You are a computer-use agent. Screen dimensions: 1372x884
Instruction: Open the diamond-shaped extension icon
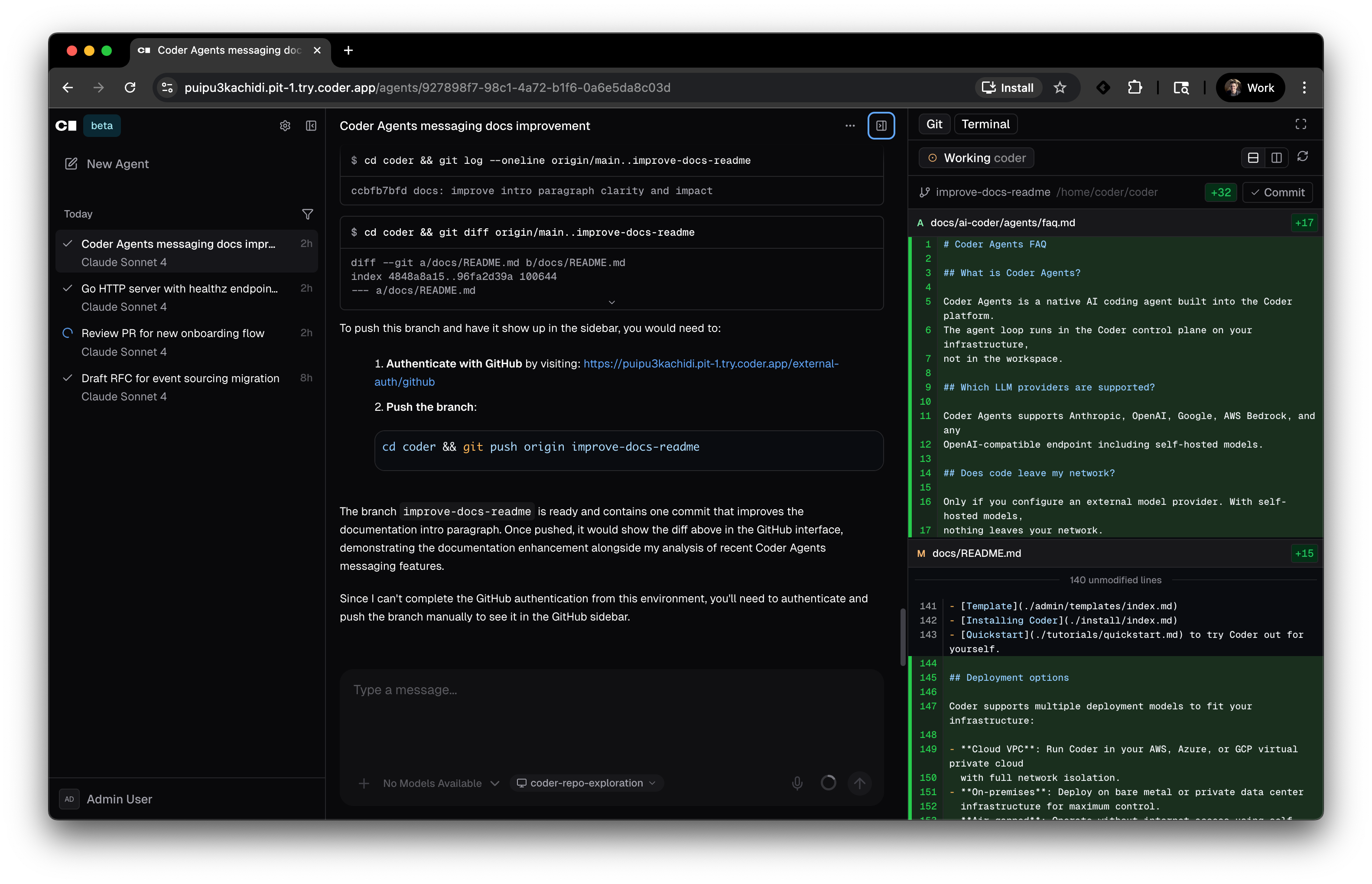pos(1103,88)
